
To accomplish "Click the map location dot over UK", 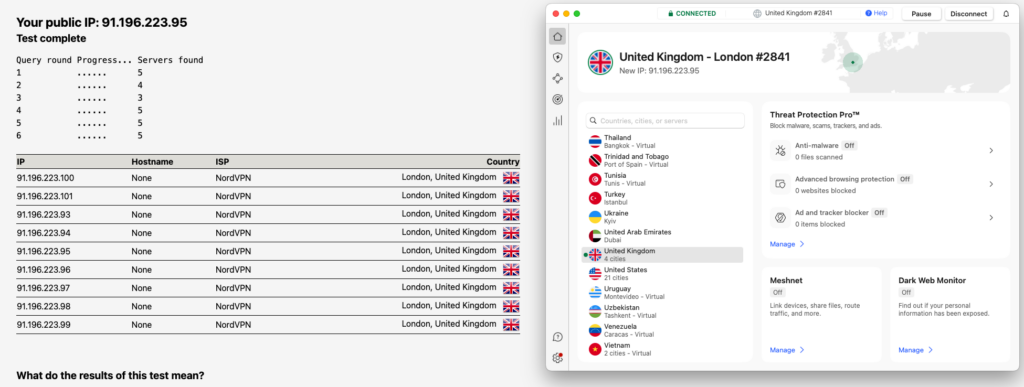I will 852,63.
